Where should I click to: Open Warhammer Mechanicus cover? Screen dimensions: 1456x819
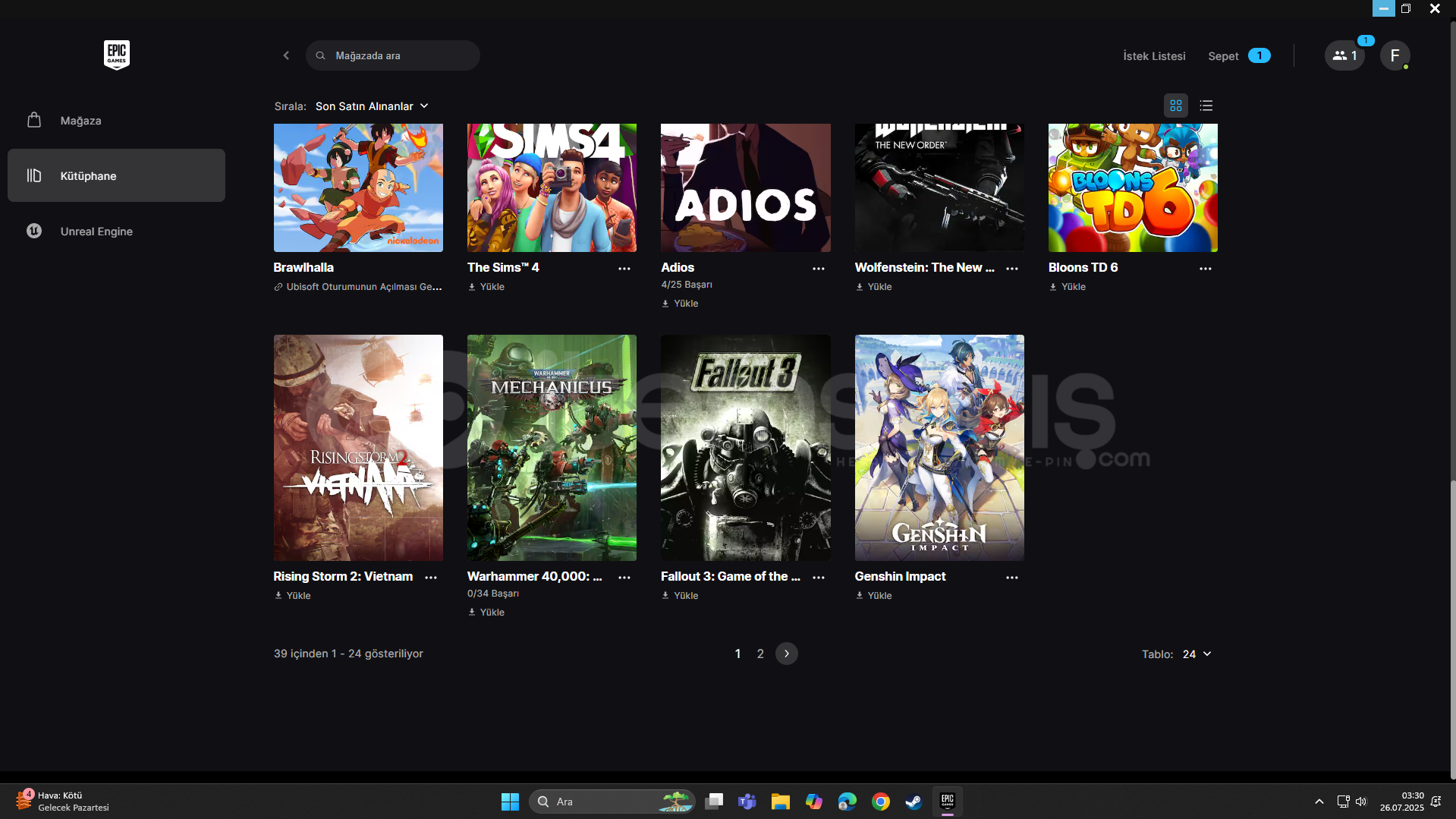[x=552, y=448]
